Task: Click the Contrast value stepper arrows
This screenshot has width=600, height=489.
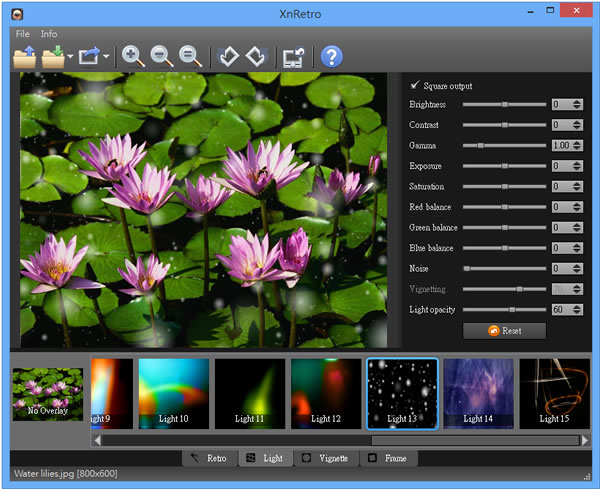Action: click(x=577, y=125)
